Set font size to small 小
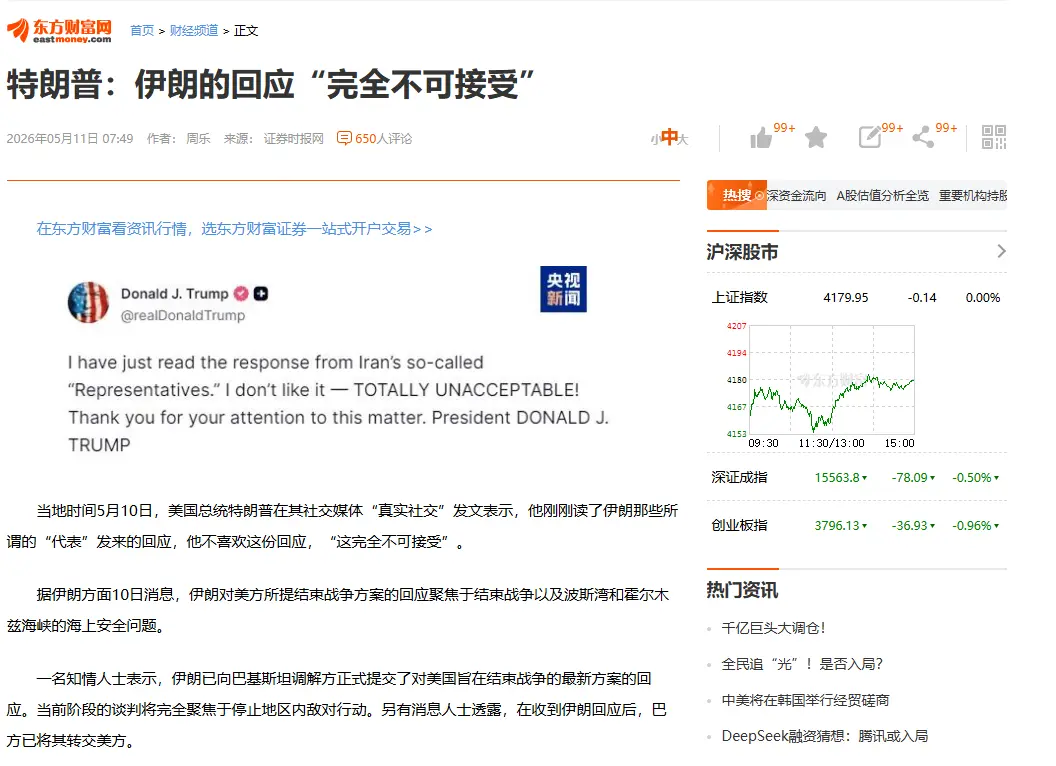 point(655,139)
